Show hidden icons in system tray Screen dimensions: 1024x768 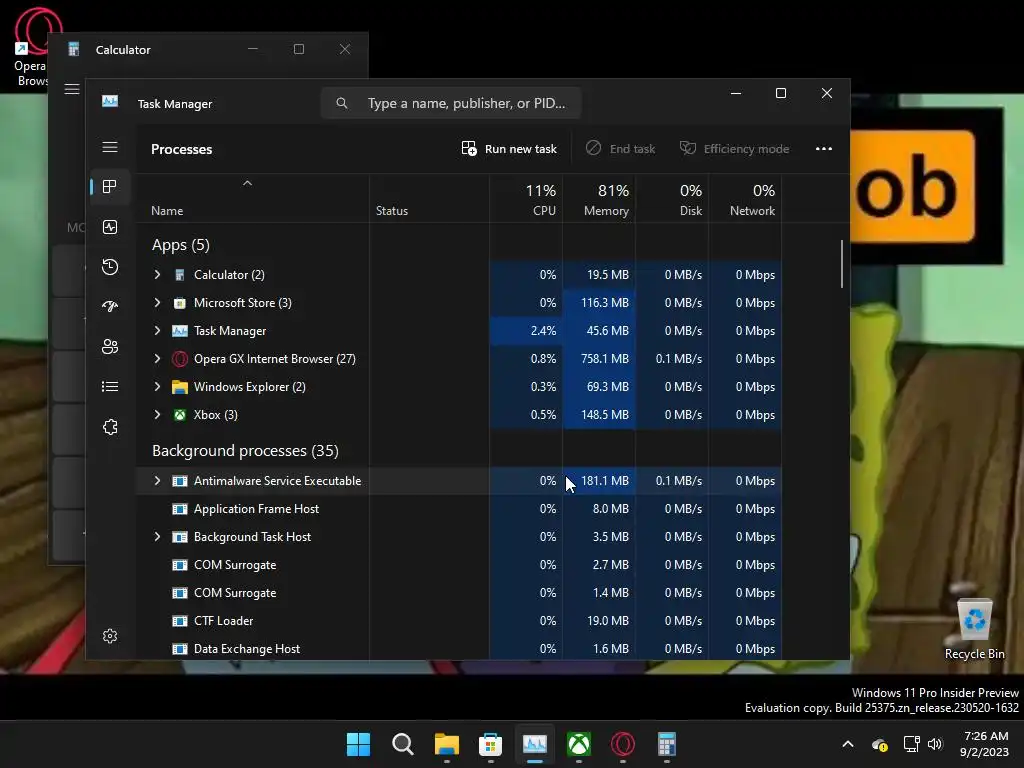(848, 744)
